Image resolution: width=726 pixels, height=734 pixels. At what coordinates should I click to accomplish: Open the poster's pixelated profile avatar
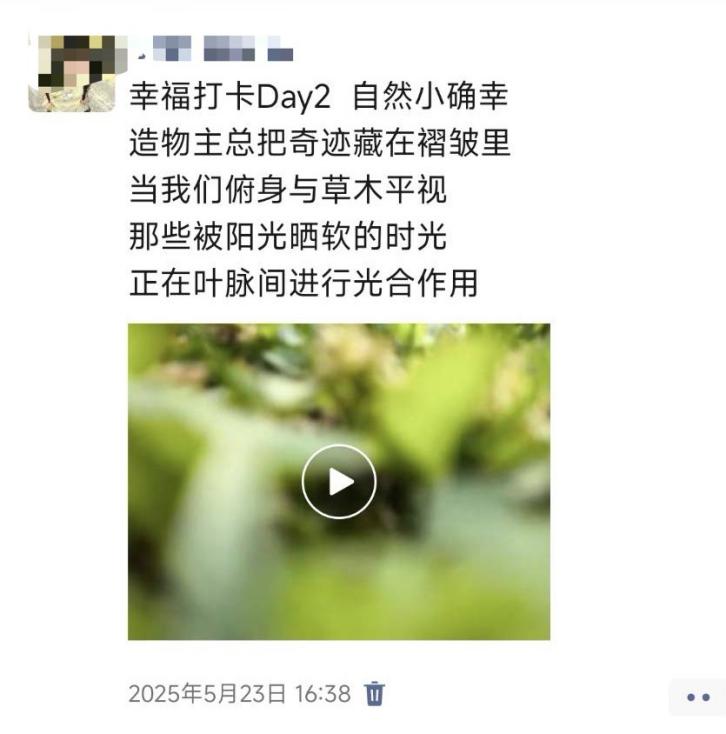coord(72,73)
